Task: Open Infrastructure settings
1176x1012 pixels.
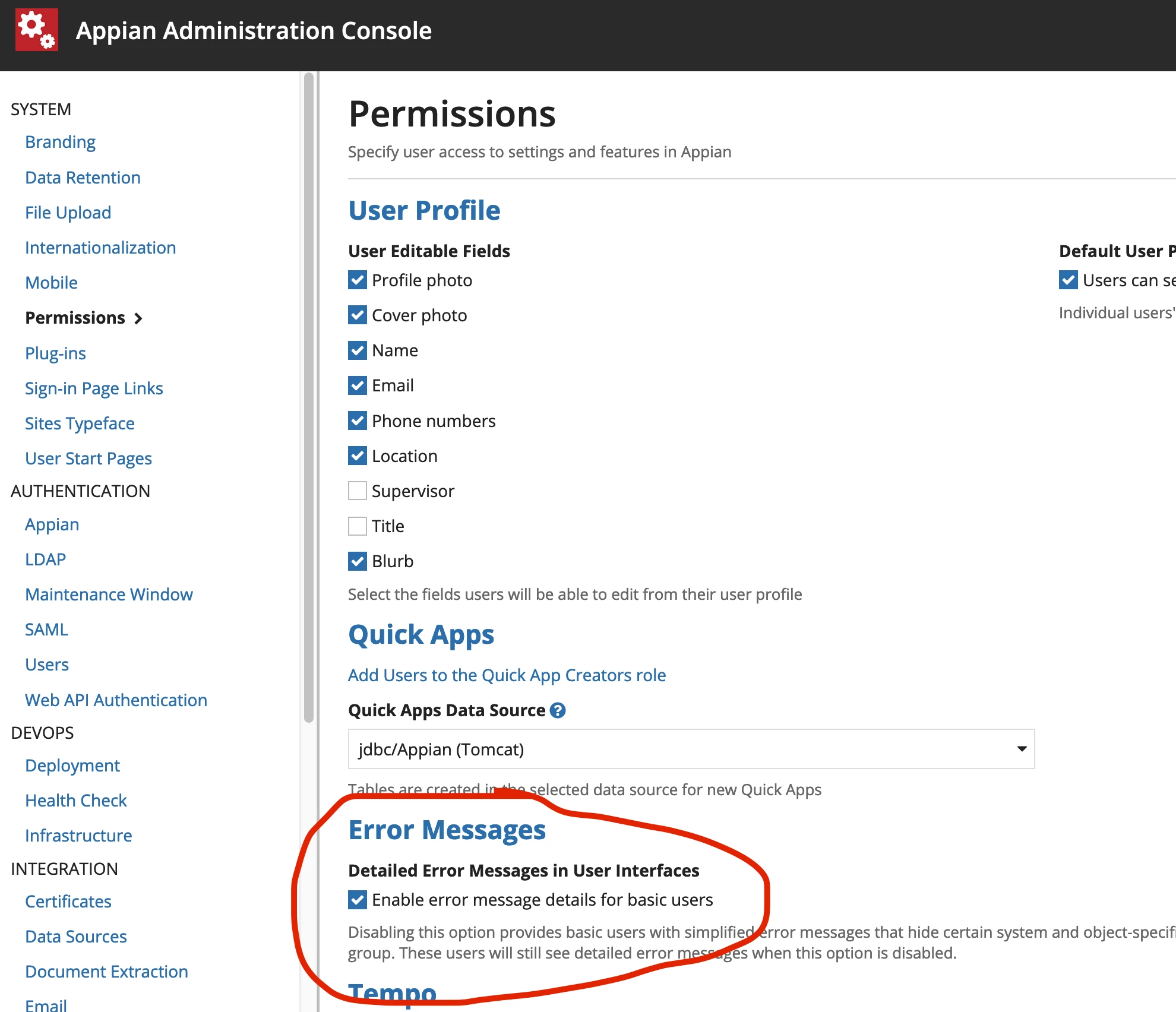Action: (x=78, y=836)
